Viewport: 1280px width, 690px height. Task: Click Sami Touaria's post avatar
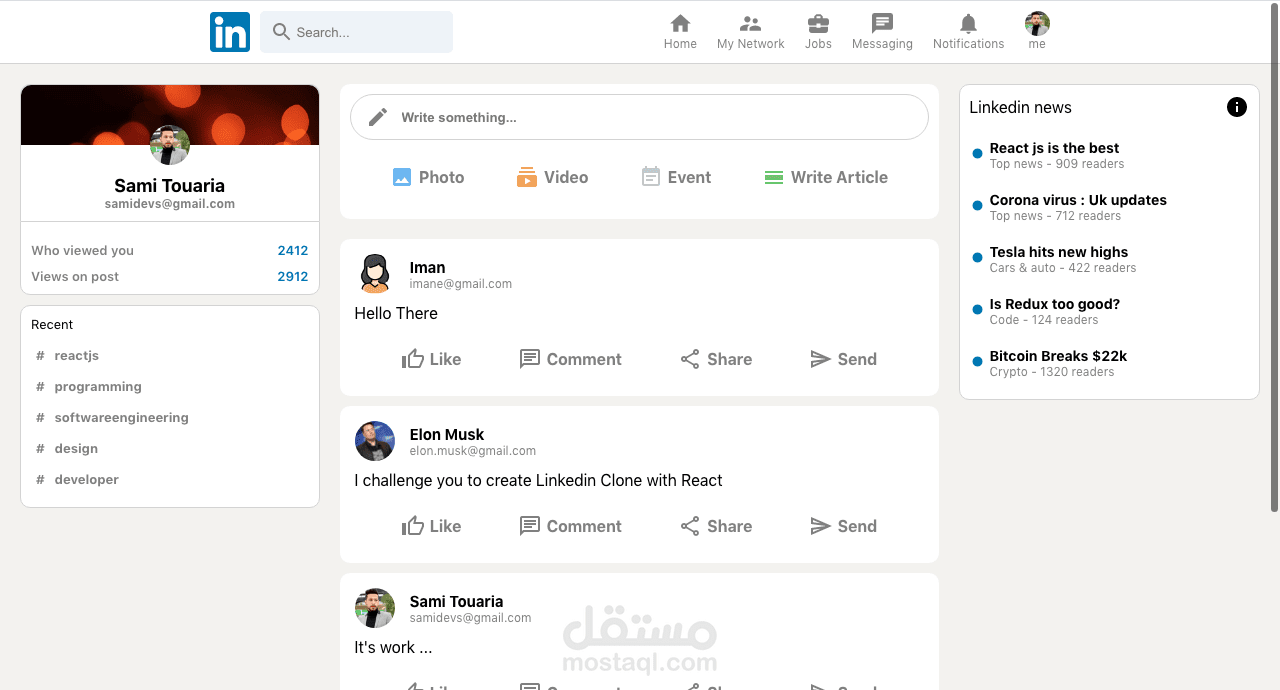(375, 608)
